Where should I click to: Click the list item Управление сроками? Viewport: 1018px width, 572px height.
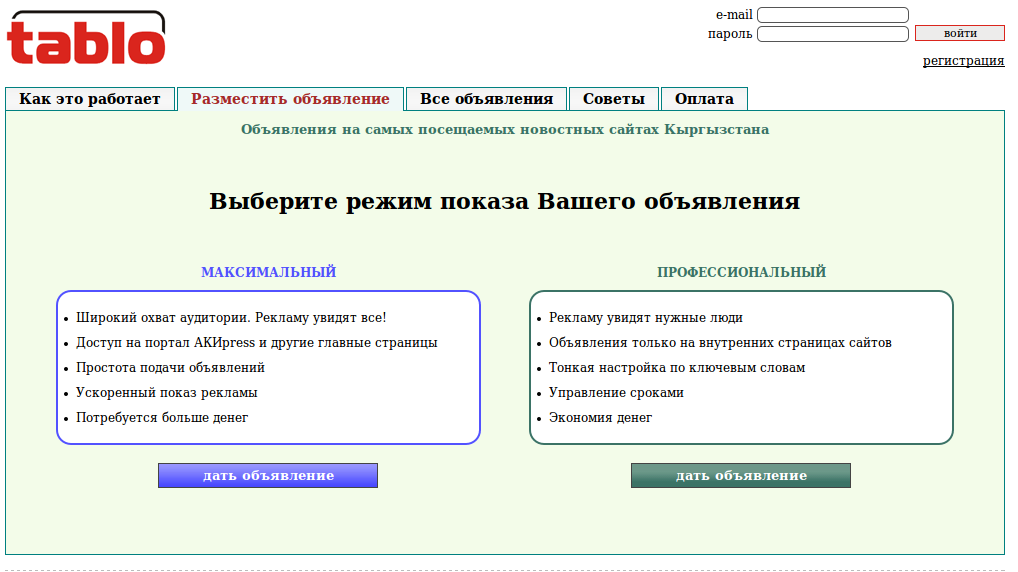coord(616,393)
